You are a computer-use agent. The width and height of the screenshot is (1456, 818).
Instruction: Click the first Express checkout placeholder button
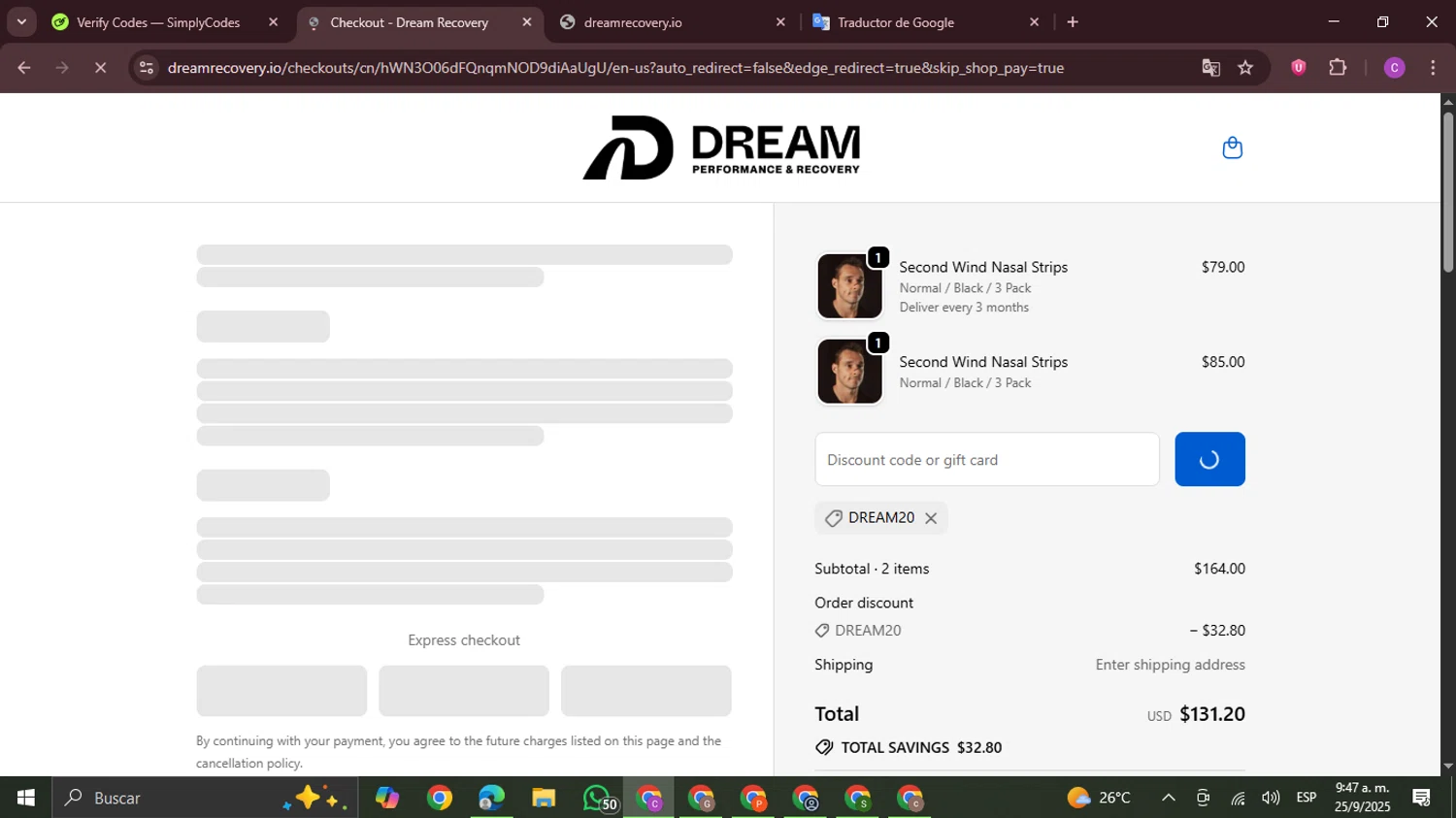281,691
